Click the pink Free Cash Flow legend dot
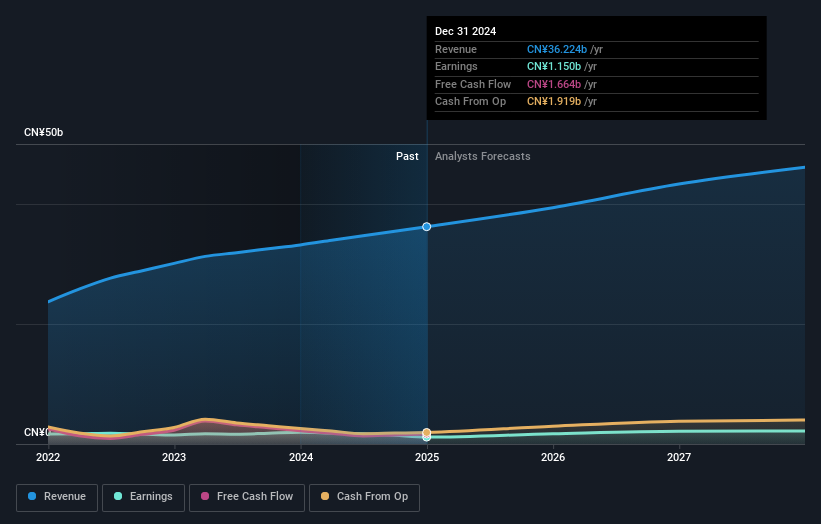This screenshot has width=821, height=524. click(x=205, y=496)
